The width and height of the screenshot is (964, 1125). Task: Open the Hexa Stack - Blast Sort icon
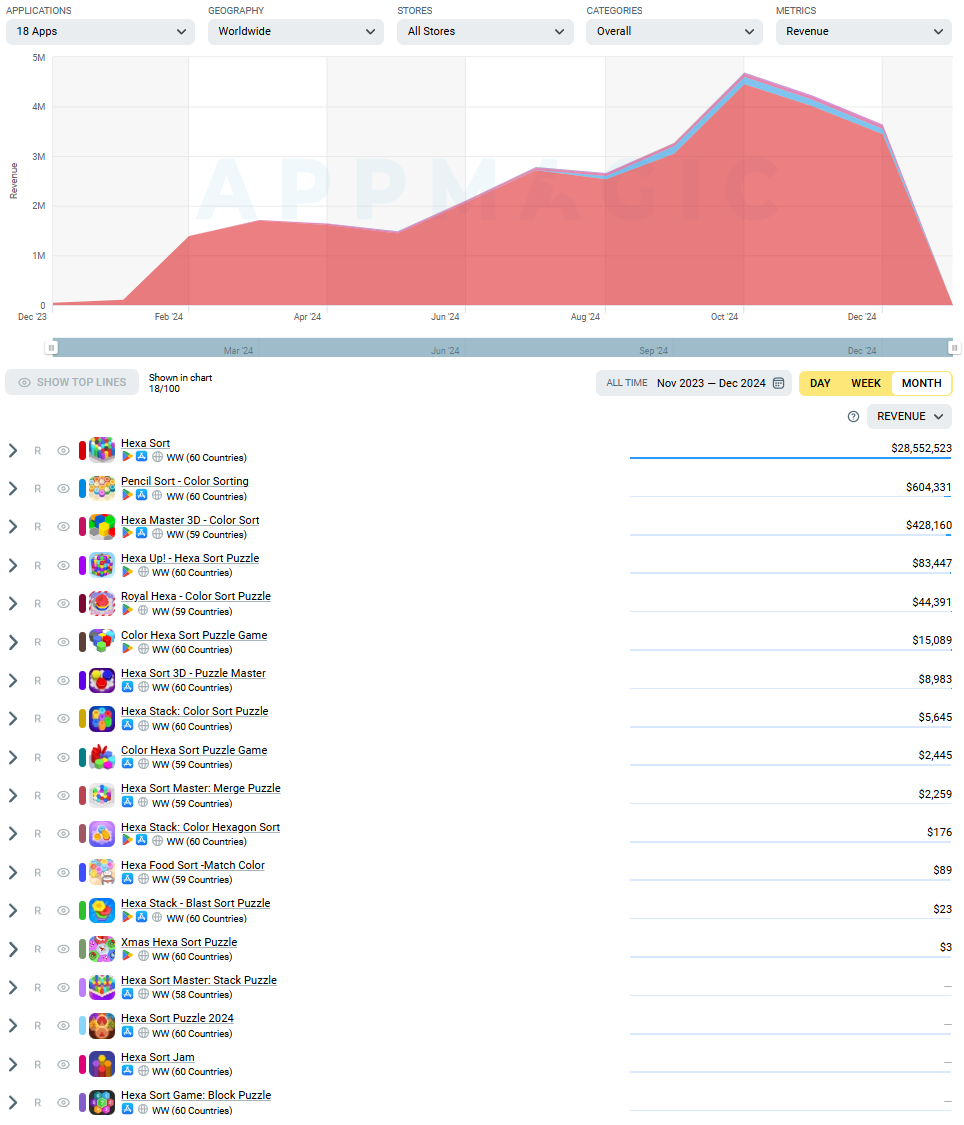(x=102, y=910)
